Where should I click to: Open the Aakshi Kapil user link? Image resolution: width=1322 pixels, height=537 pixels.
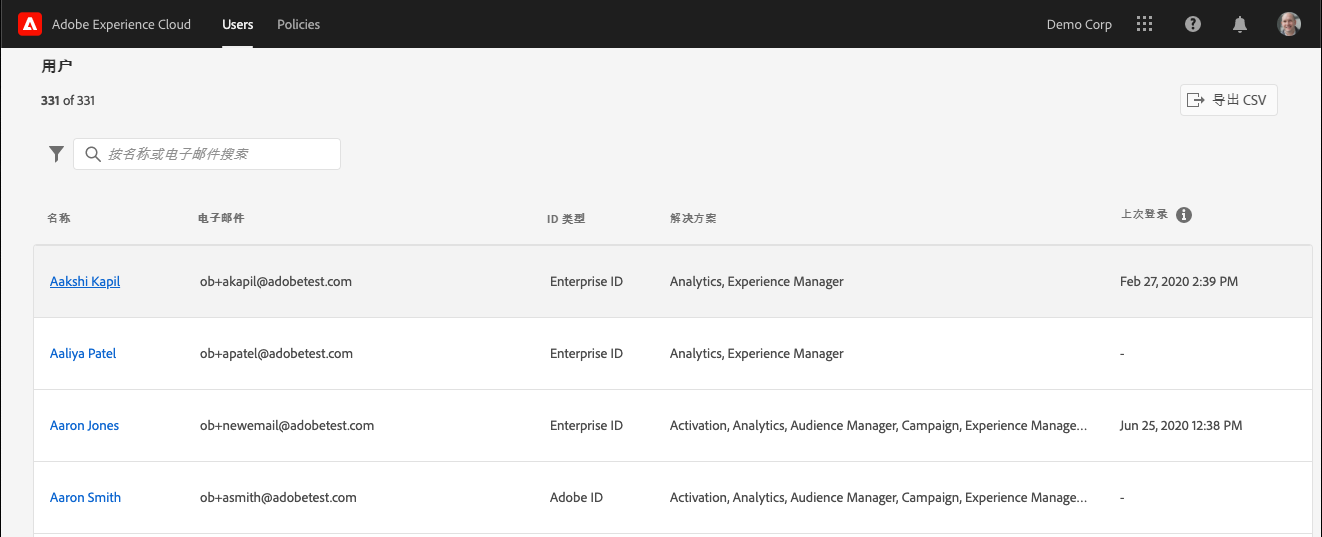point(85,282)
